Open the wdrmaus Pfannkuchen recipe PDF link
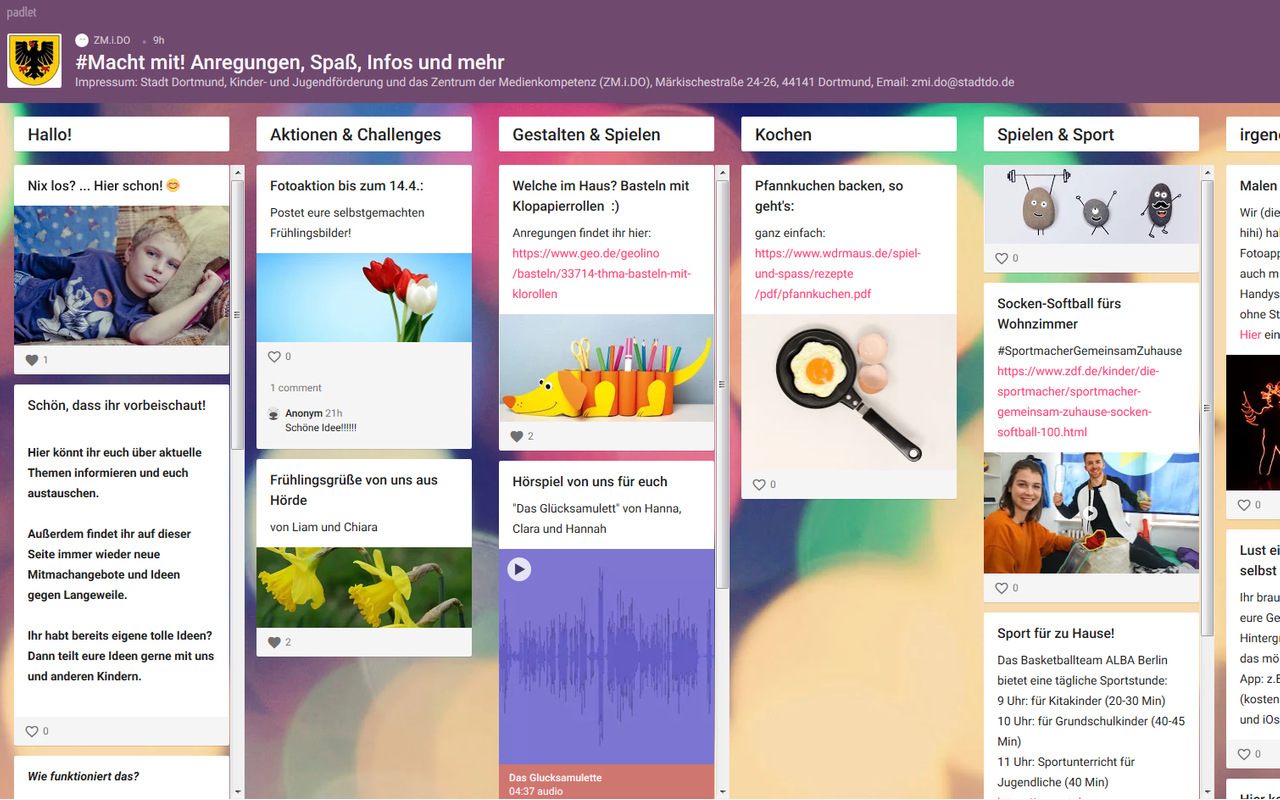Image resolution: width=1280 pixels, height=800 pixels. (837, 274)
